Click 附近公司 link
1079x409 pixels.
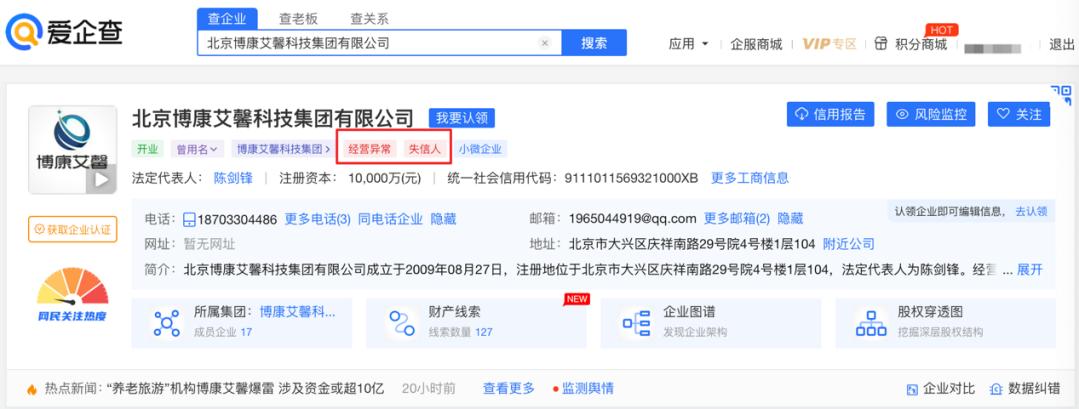click(x=848, y=244)
